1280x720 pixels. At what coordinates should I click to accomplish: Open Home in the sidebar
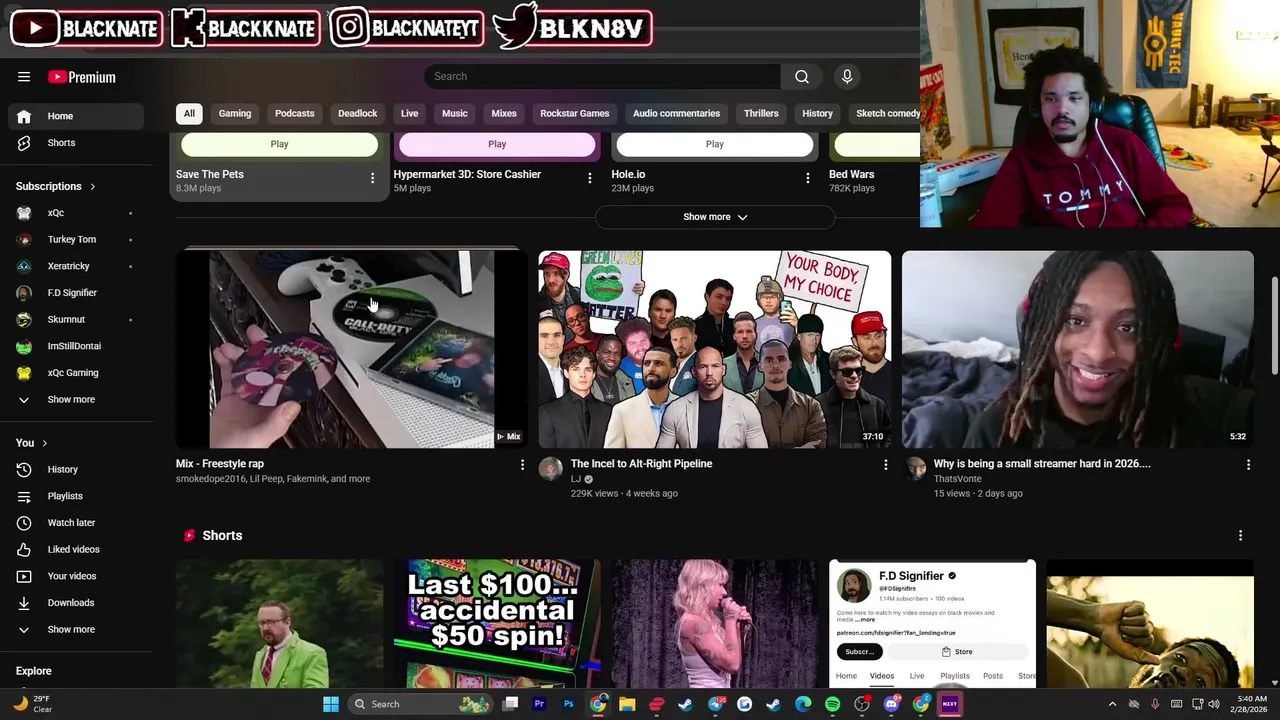(76, 116)
